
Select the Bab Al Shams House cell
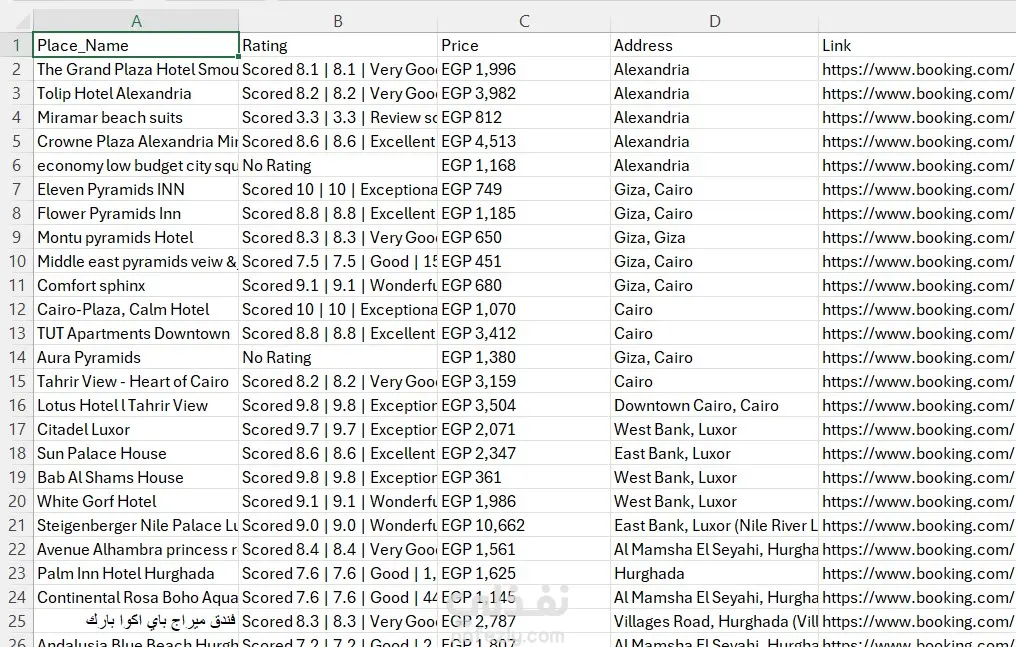click(x=136, y=477)
